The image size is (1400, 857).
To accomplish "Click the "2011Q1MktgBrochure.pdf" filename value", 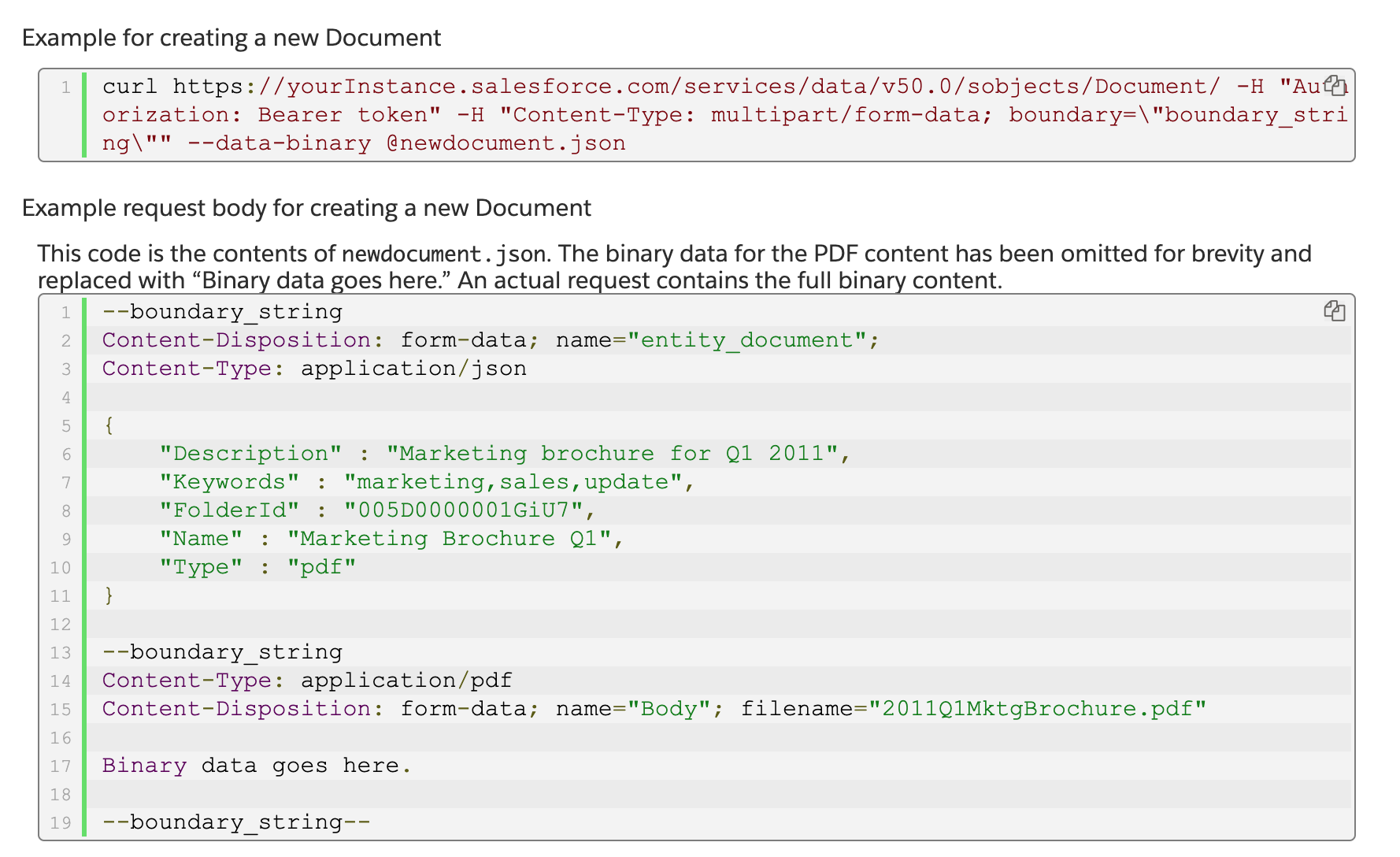I will (1037, 709).
